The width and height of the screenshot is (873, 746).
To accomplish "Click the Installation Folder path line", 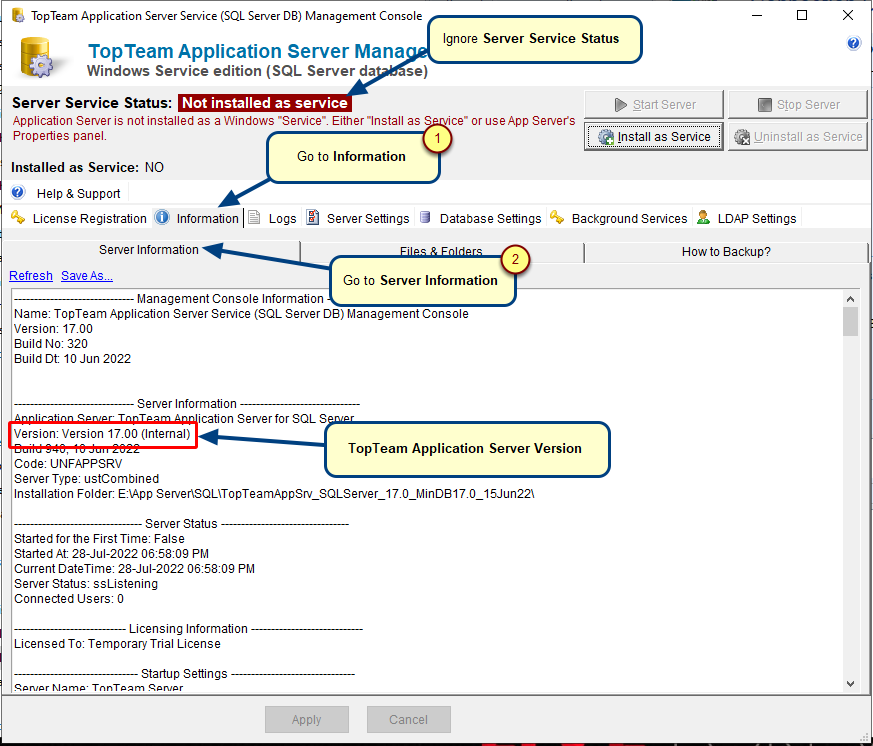I will [274, 494].
